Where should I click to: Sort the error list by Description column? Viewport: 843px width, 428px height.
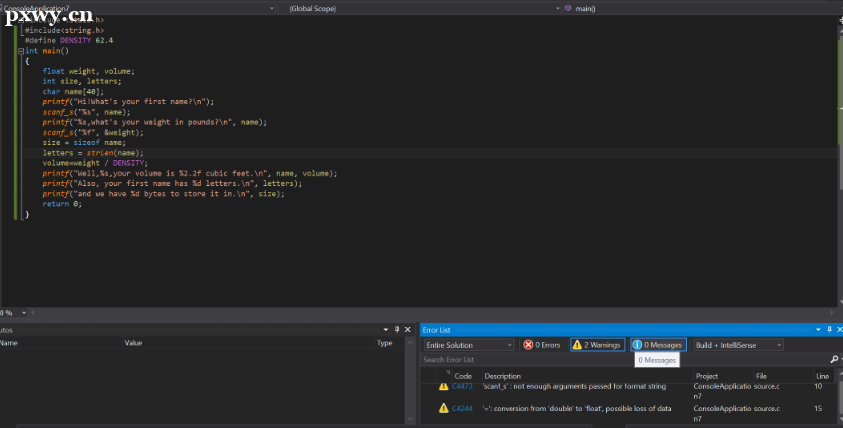[503, 376]
